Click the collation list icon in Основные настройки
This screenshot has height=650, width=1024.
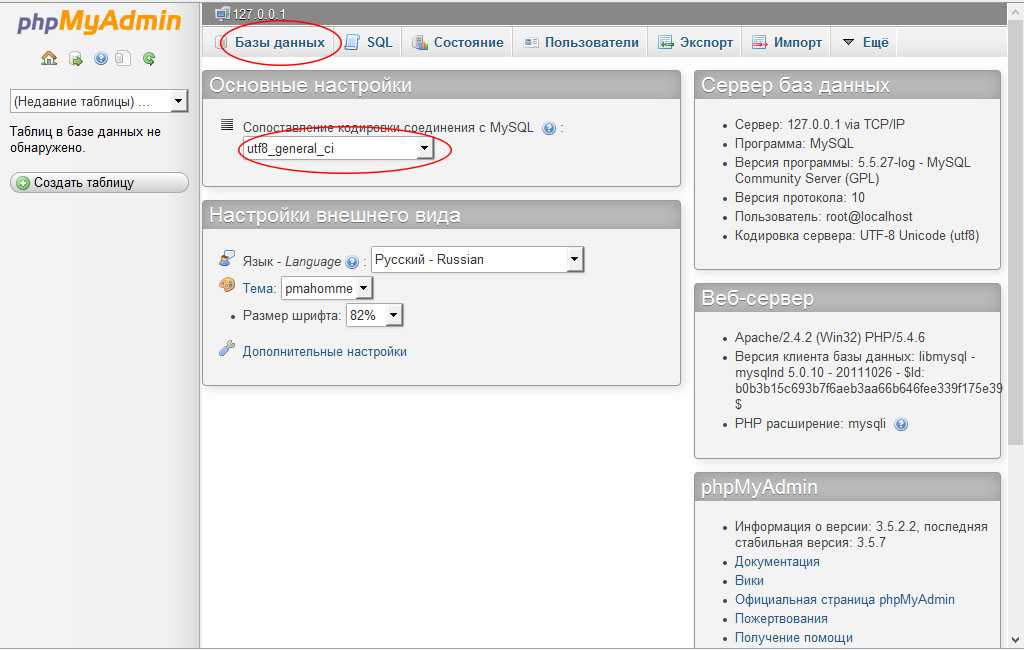click(x=227, y=124)
